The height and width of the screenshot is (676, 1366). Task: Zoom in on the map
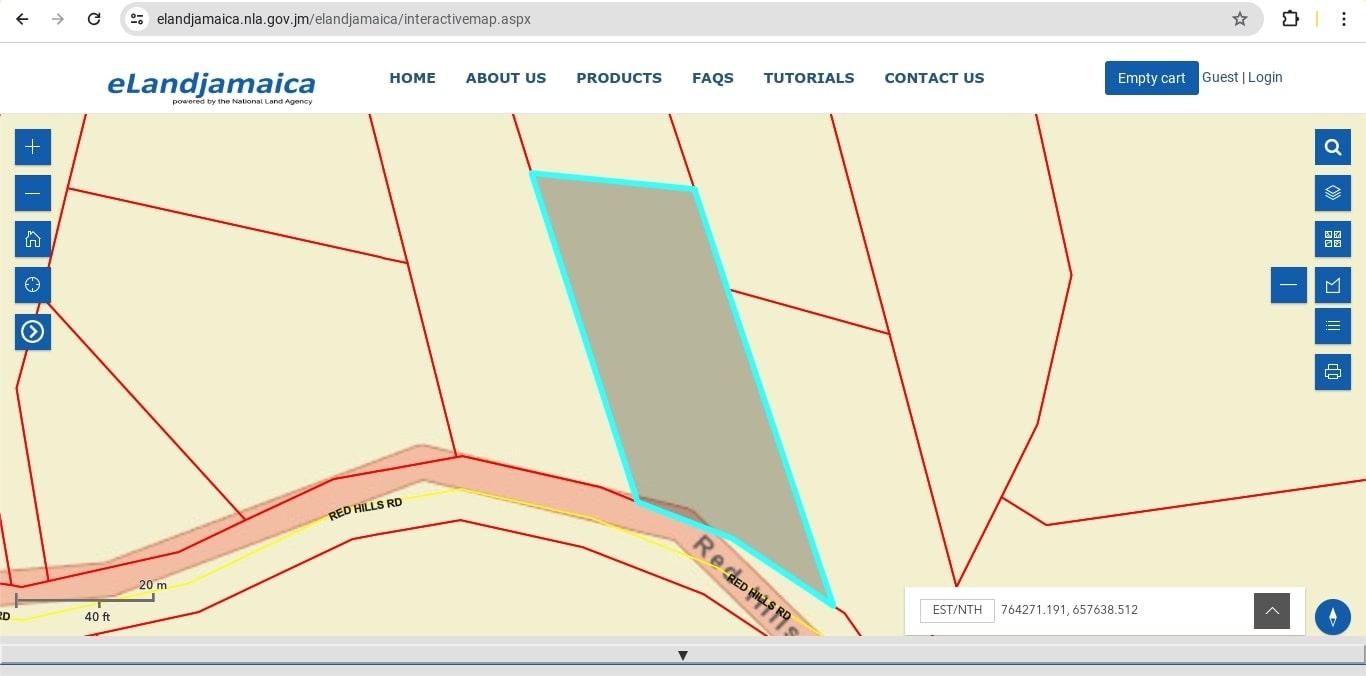[32, 147]
